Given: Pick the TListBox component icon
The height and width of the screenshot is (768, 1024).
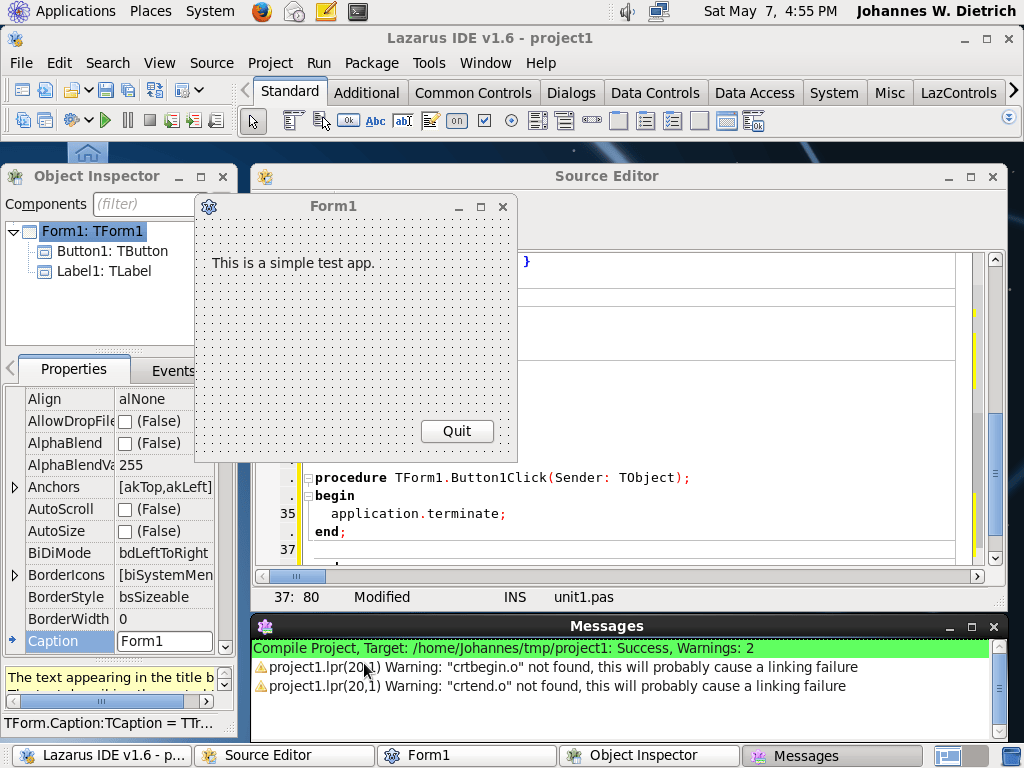Looking at the screenshot, I should 538,121.
